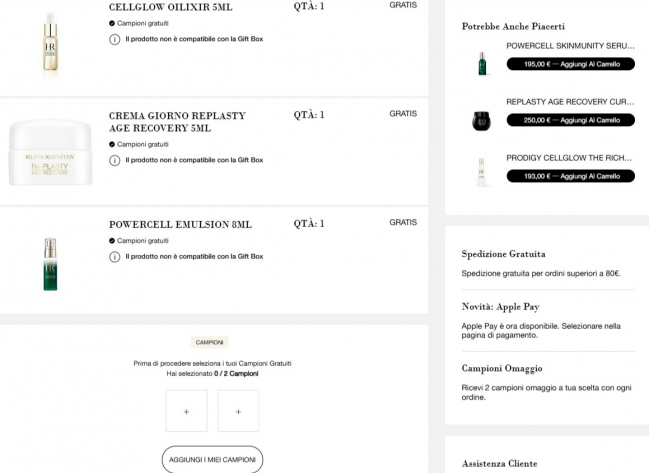Click Powercell Emulsion 8ML product title
Viewport: 649px width, 473px height.
pyautogui.click(x=180, y=224)
